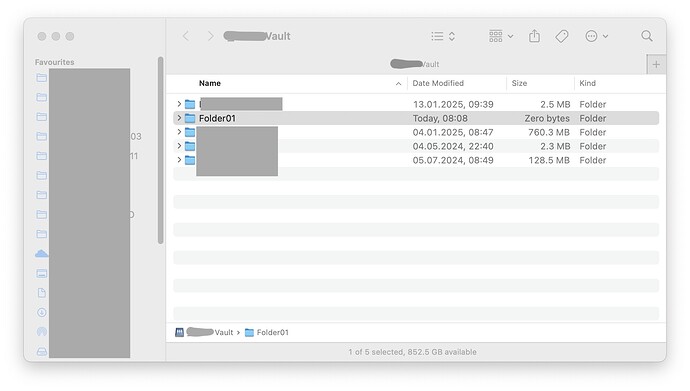Image resolution: width=690 pixels, height=391 pixels.
Task: Expand the 128.5 MB folder arrow
Action: click(x=179, y=160)
